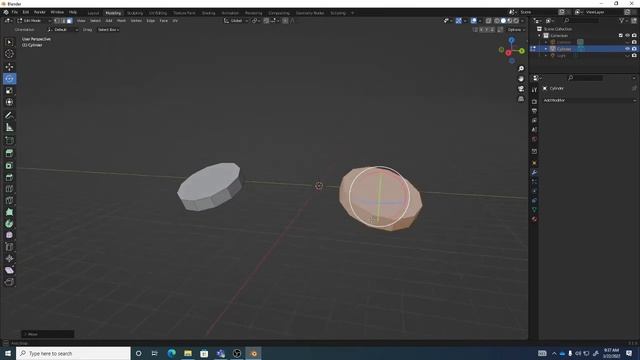Select the Spin tool

tap(9, 224)
